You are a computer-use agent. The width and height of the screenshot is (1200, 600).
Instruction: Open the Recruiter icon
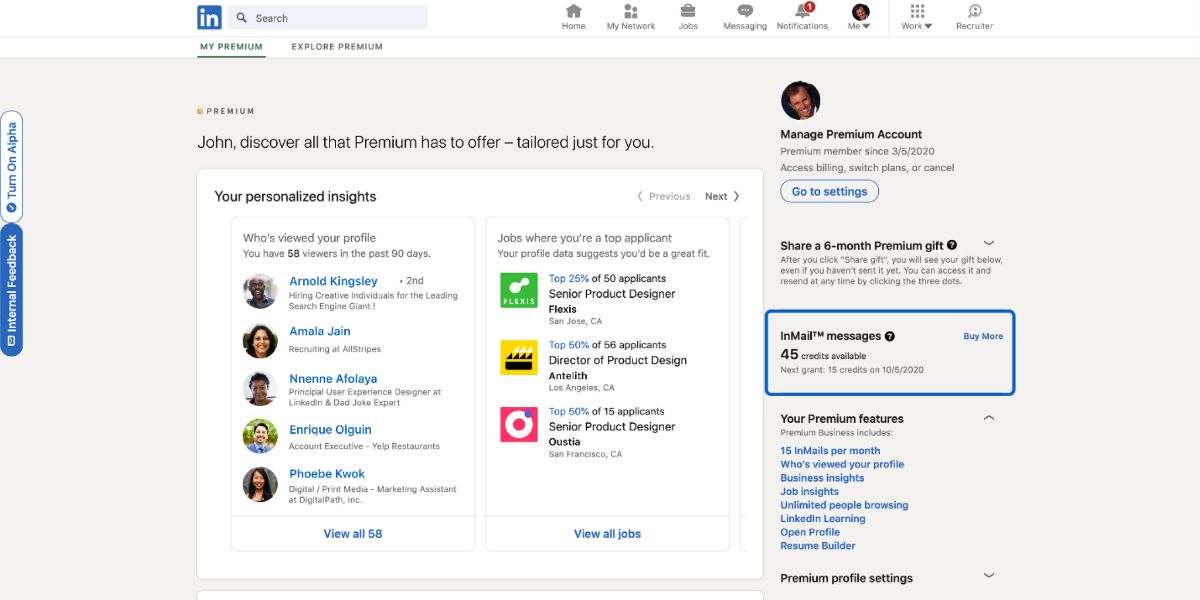point(974,12)
